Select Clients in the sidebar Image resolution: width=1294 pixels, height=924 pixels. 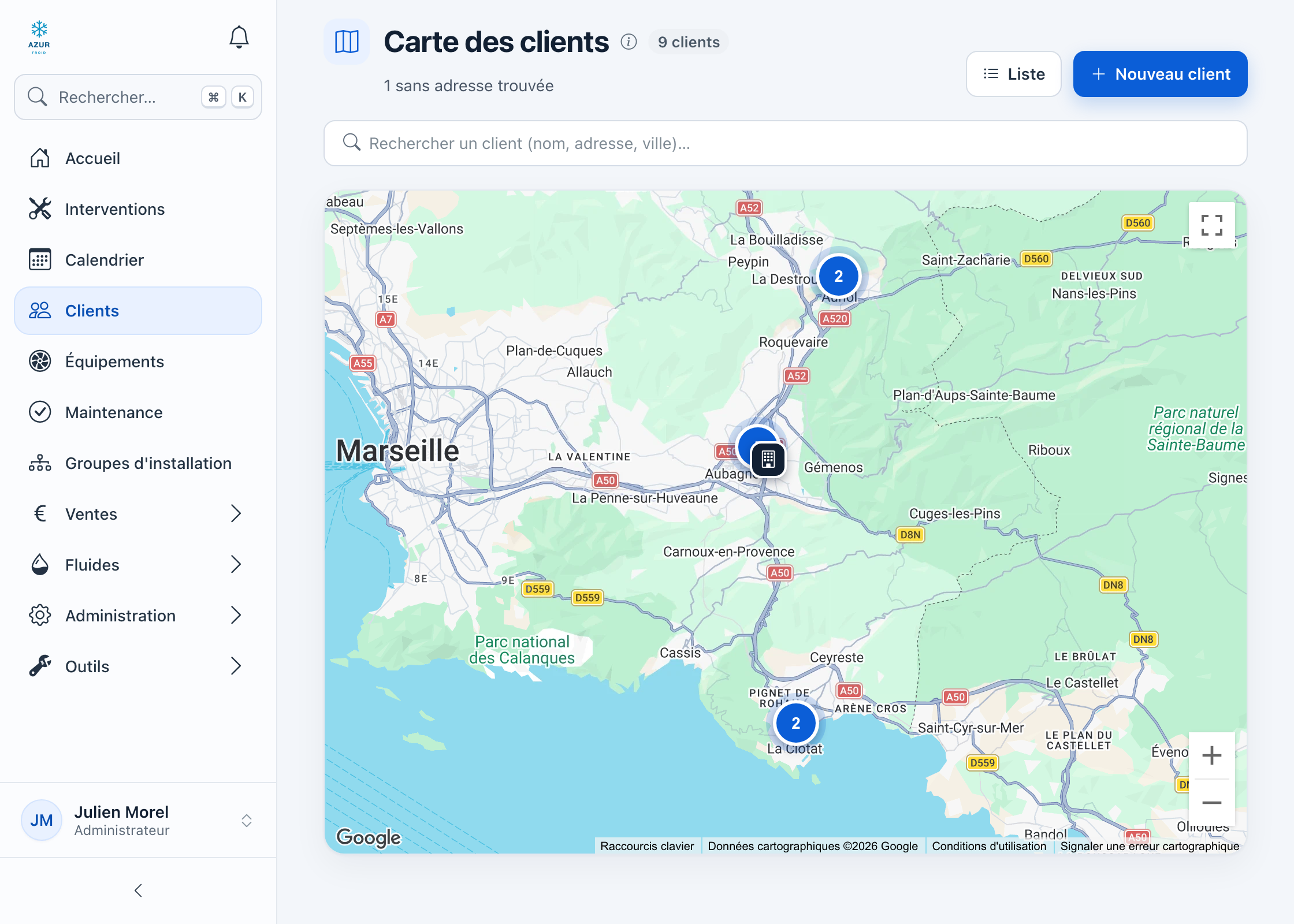[x=138, y=311]
